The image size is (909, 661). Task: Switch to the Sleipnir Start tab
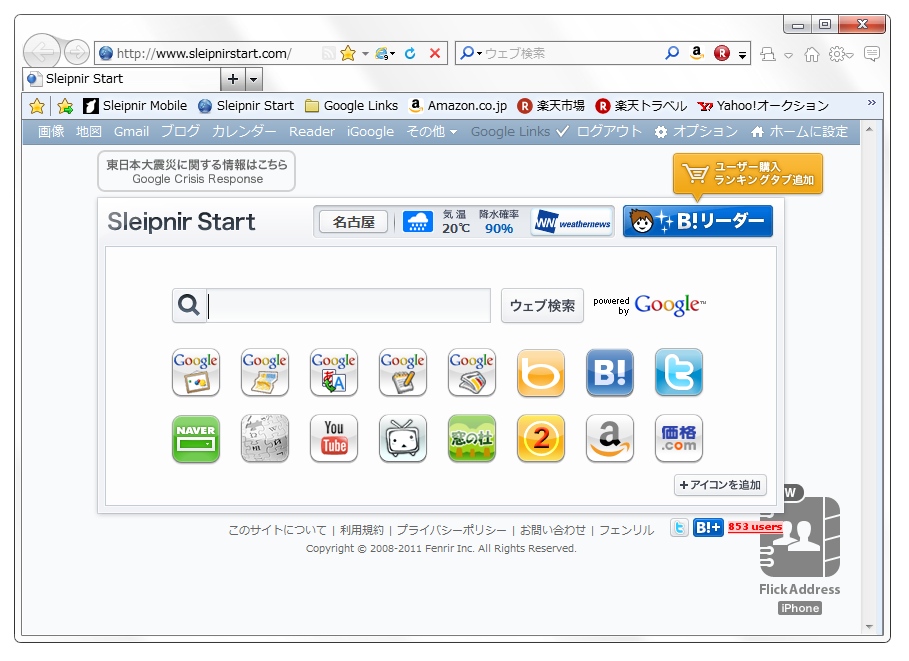coord(122,79)
